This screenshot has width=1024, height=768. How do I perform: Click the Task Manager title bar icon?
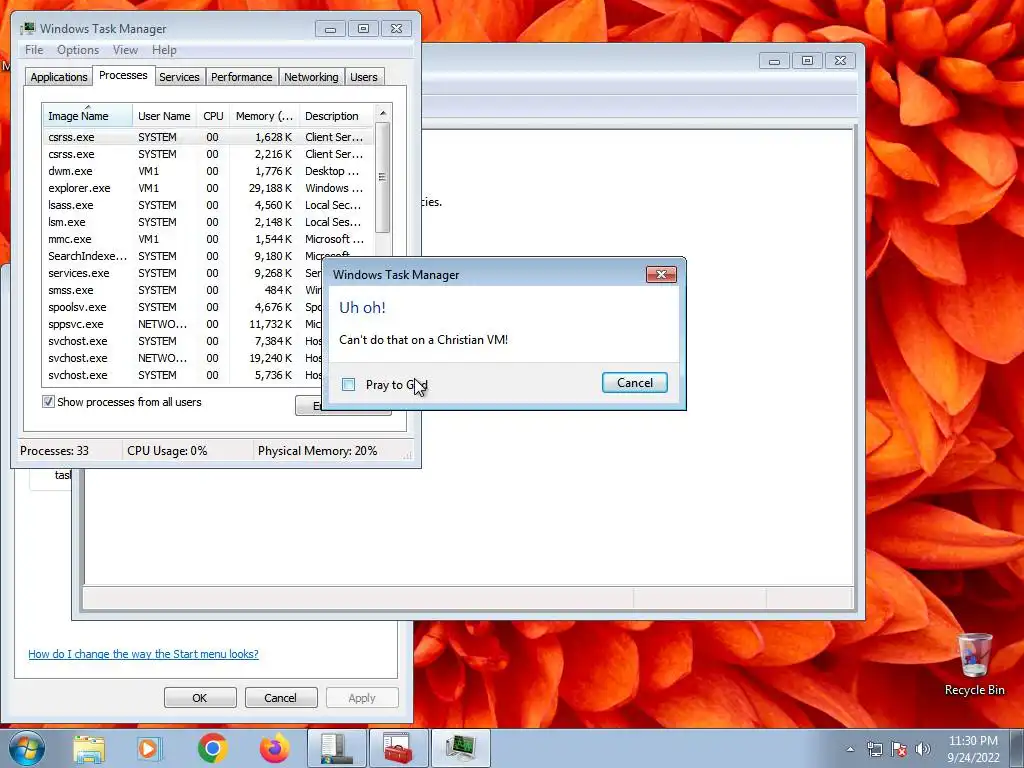click(27, 28)
